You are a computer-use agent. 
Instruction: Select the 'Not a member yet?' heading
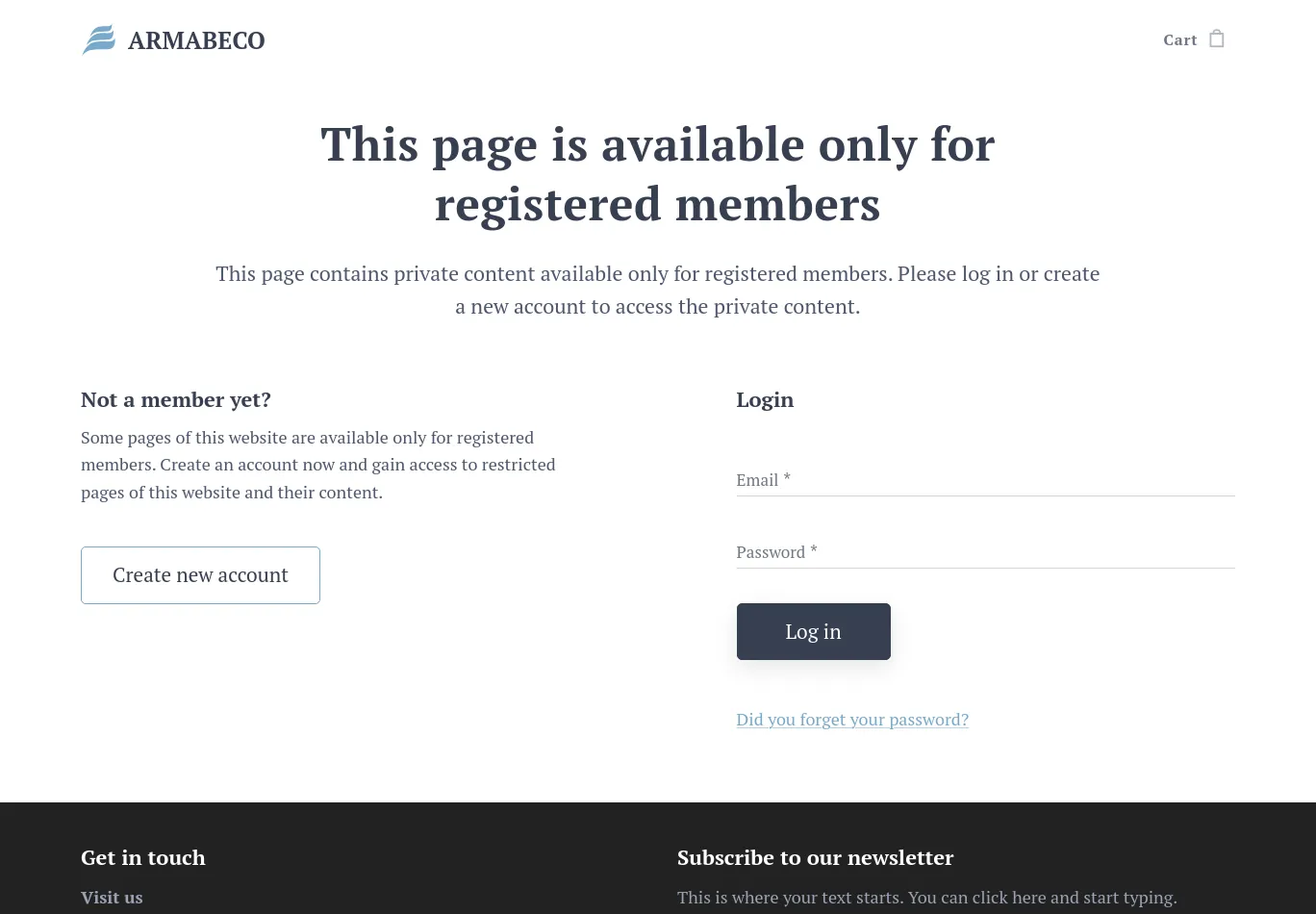176,400
